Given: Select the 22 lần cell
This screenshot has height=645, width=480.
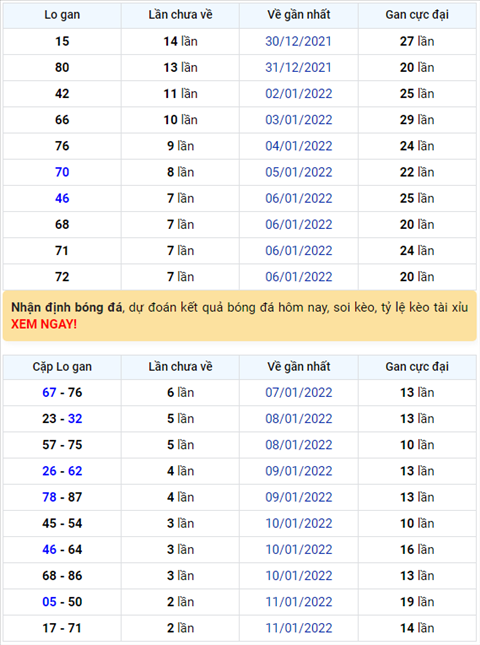Looking at the screenshot, I should tap(417, 172).
